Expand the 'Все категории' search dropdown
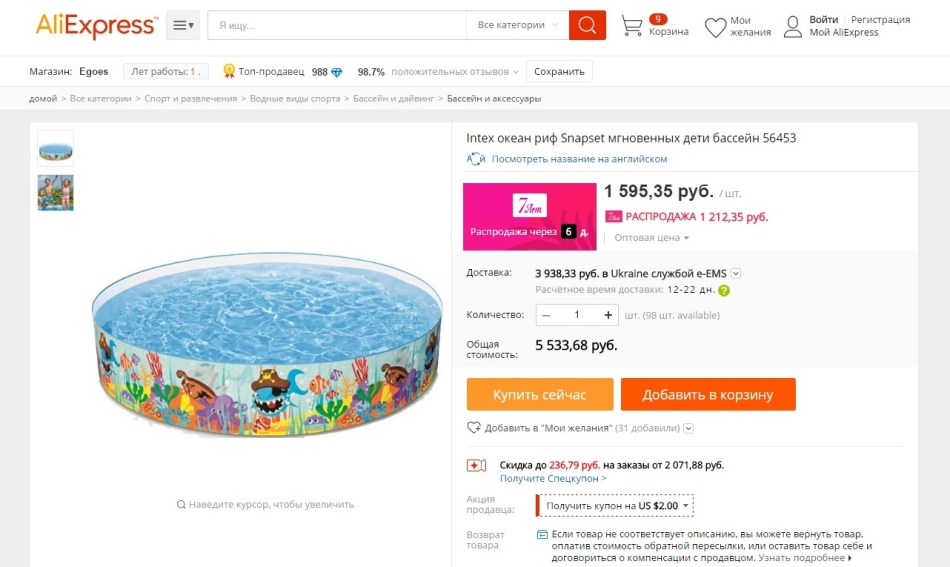Screen dimensions: 950x567 [517, 25]
